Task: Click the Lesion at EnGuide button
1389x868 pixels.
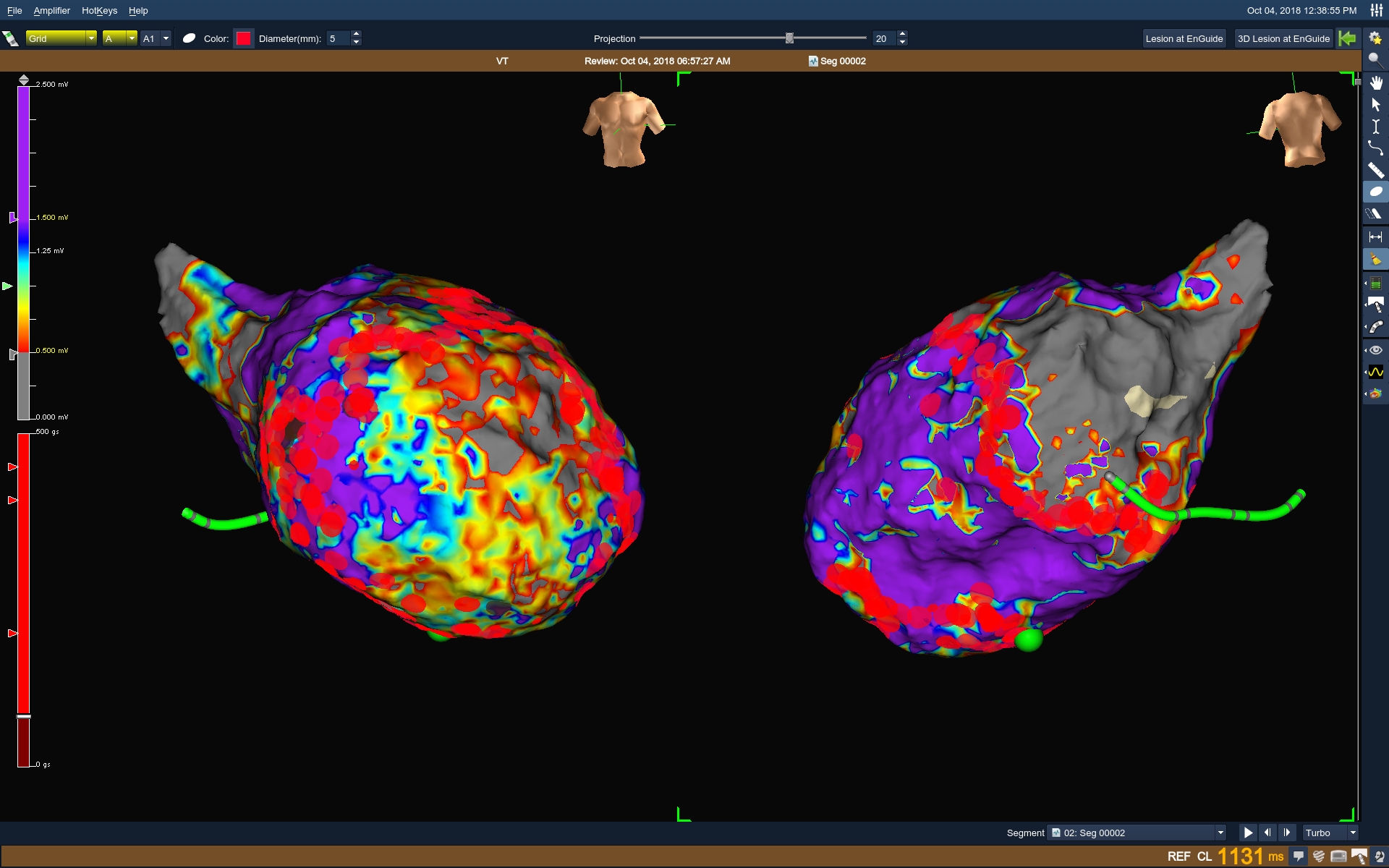Action: coord(1184,38)
